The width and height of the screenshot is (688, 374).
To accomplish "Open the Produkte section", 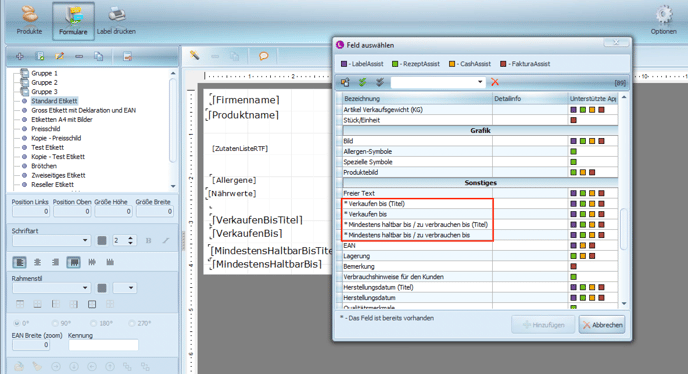I will click(29, 20).
